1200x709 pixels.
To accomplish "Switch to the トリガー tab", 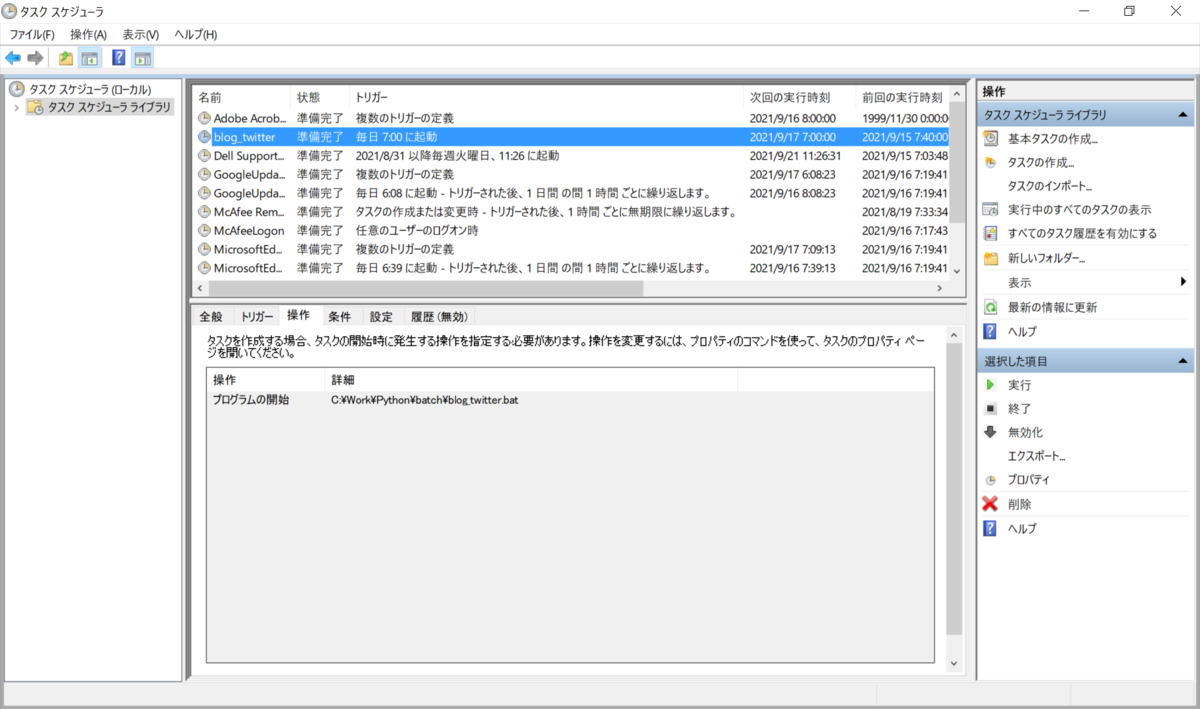I will click(x=258, y=315).
